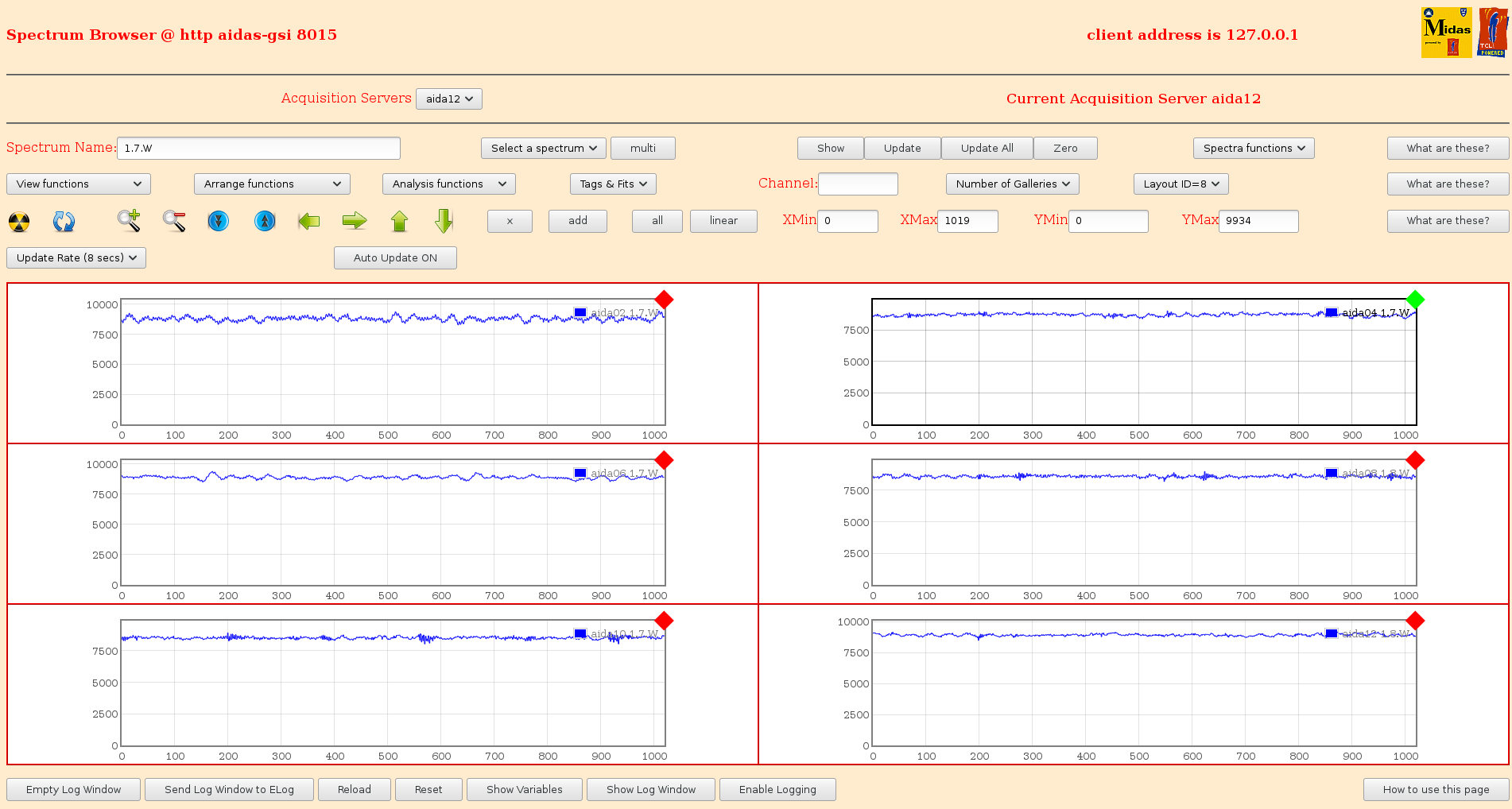Click the radiation hazard icon
This screenshot has height=809, width=1512.
(x=19, y=222)
